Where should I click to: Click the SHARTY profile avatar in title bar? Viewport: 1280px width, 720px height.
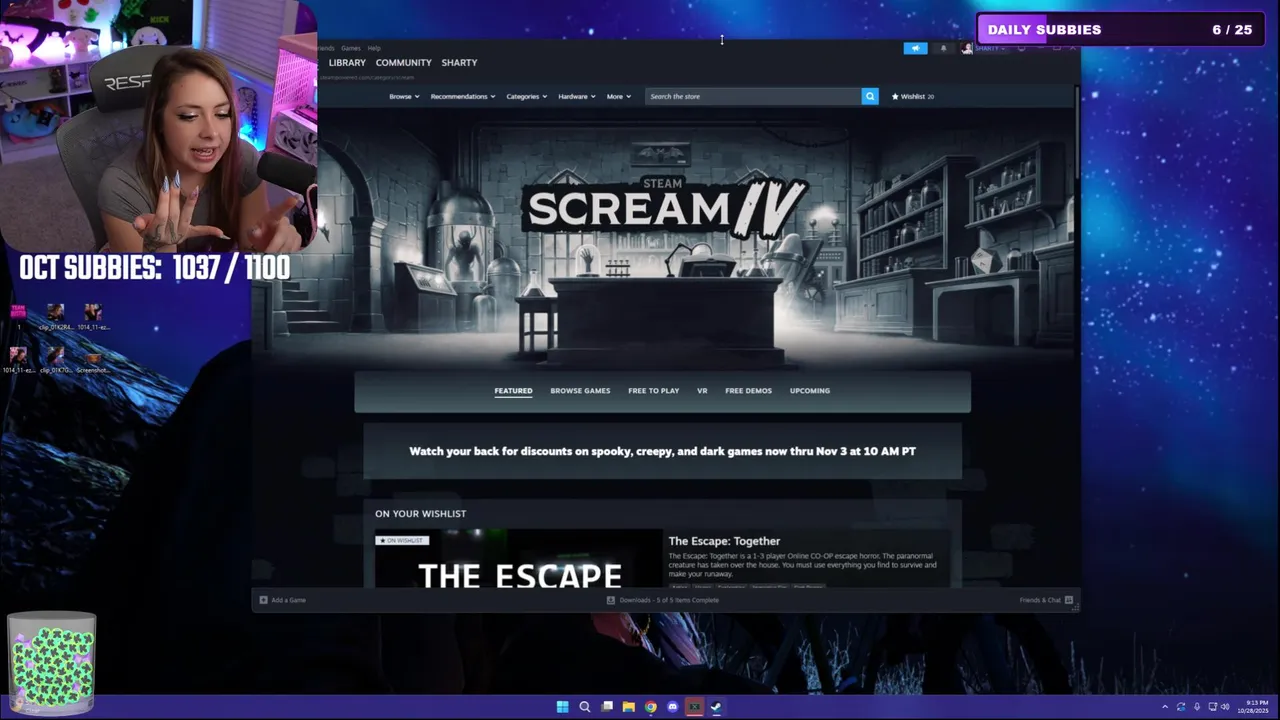[967, 48]
